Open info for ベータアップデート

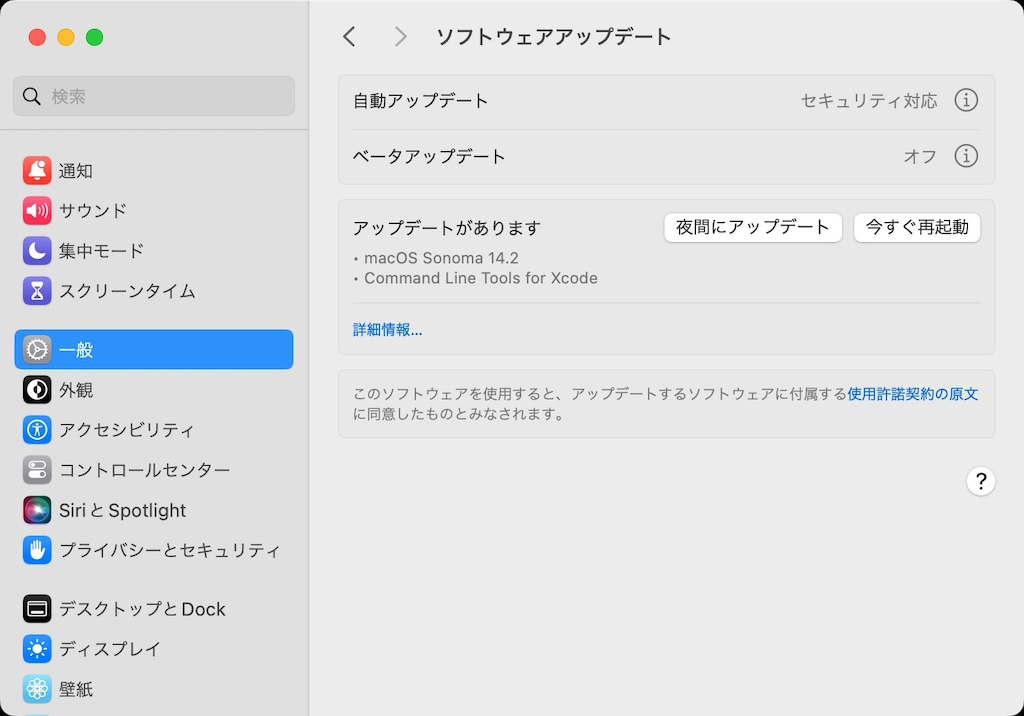pyautogui.click(x=966, y=155)
